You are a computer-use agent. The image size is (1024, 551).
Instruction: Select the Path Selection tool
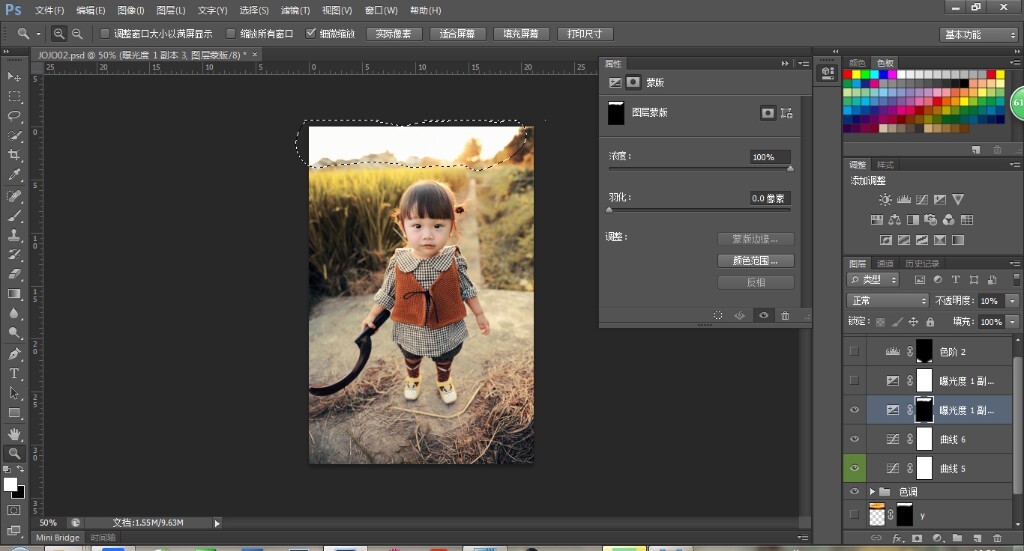(x=14, y=393)
